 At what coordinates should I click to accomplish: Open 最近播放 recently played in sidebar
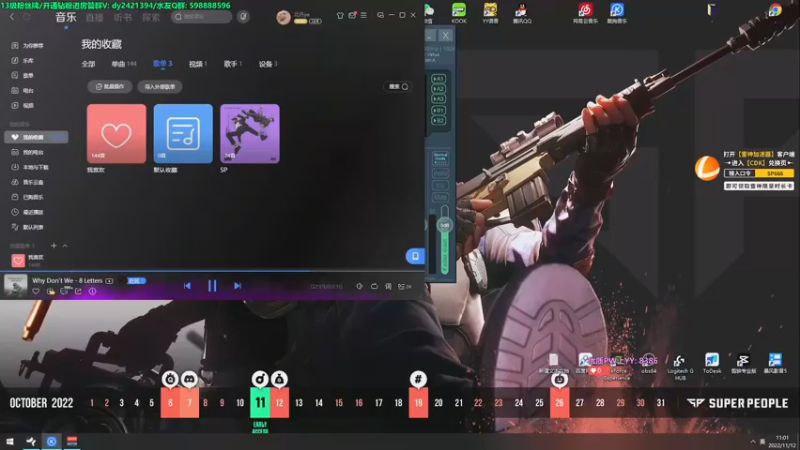(x=28, y=212)
